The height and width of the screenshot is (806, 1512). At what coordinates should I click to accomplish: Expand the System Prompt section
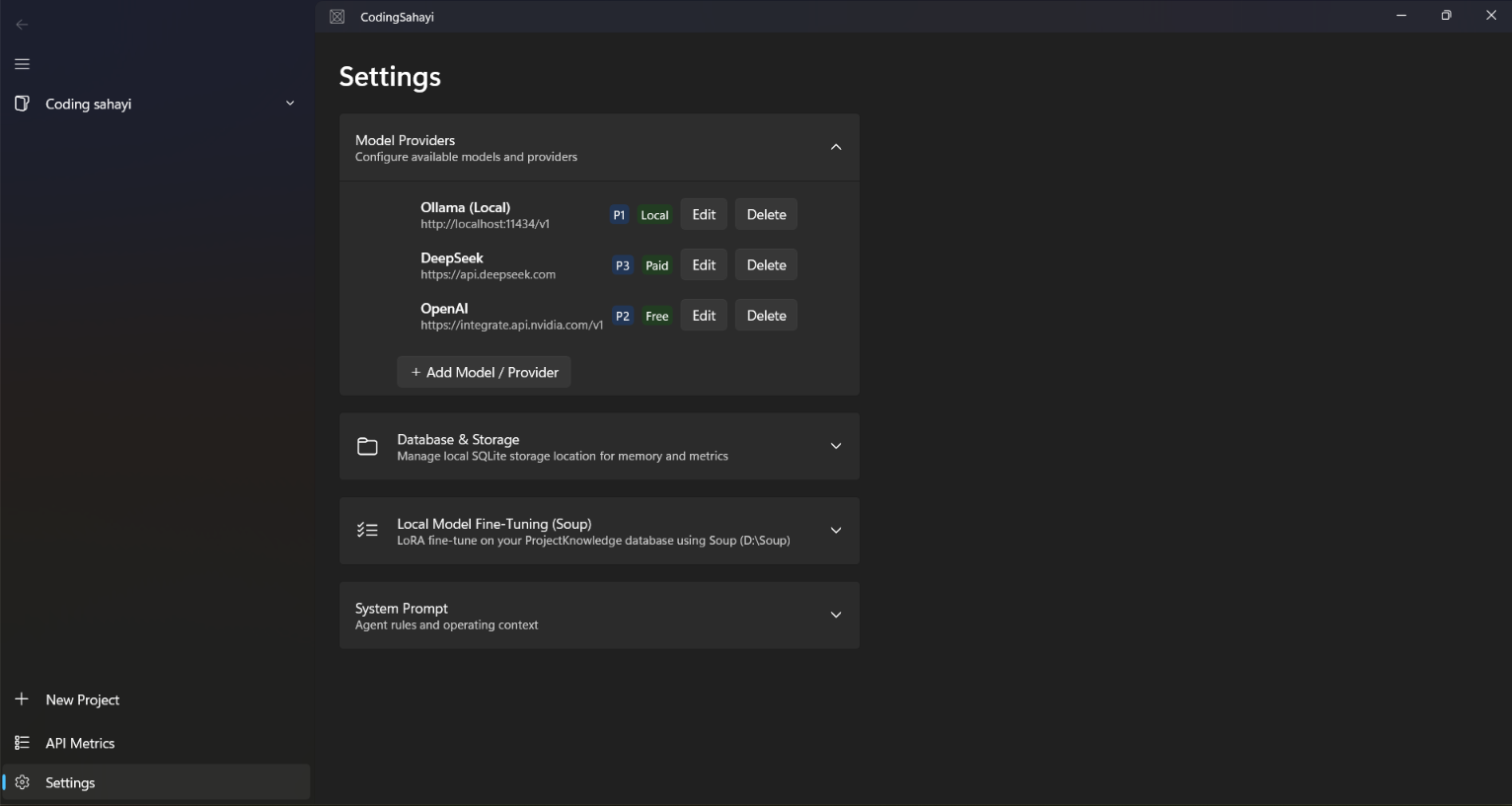click(836, 616)
